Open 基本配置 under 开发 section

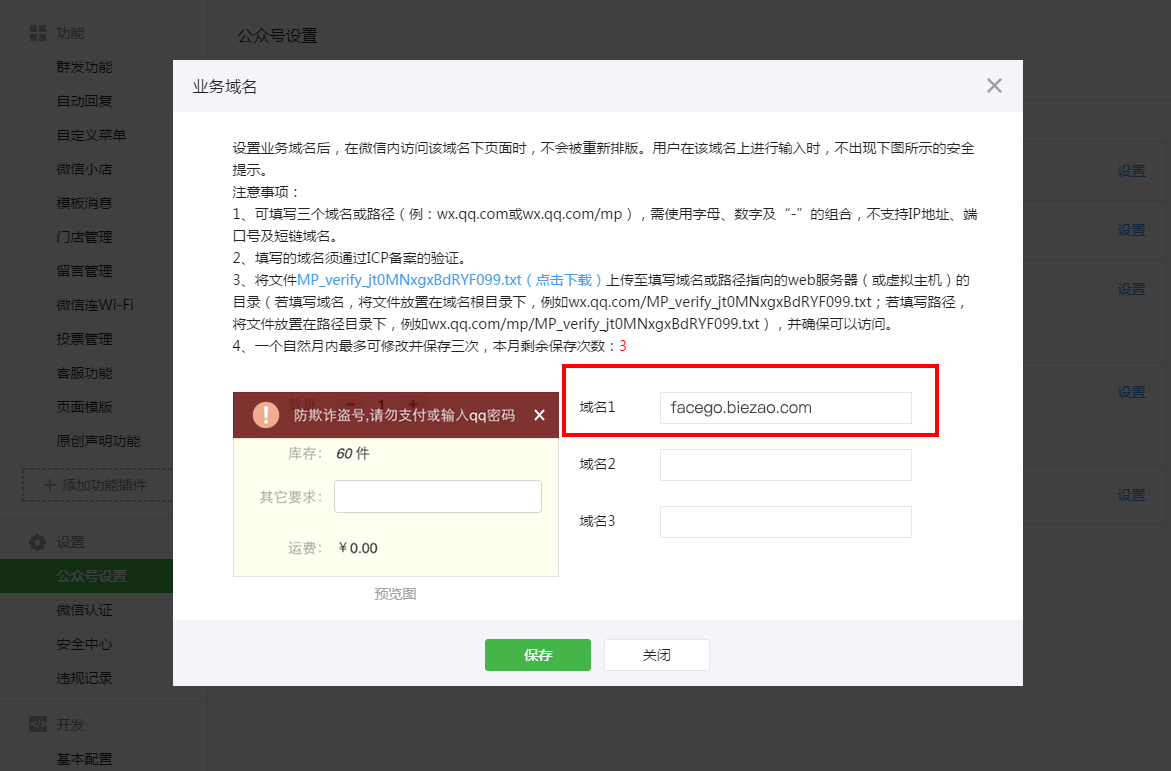(85, 759)
